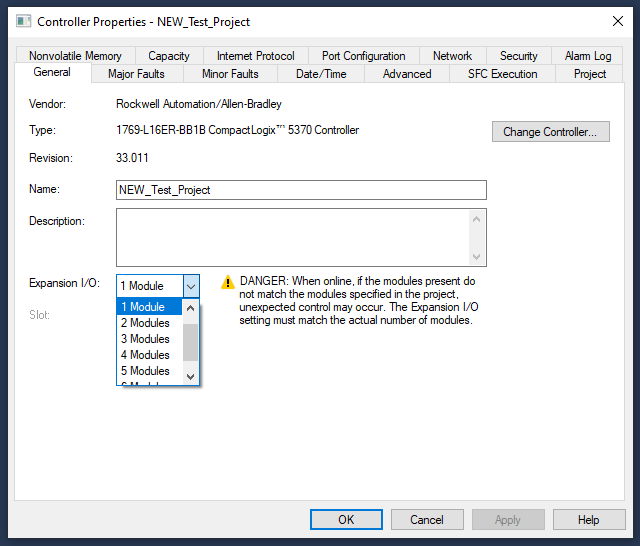Collapse the Expansion I/O dropdown arrow
640x546 pixels.
[191, 286]
